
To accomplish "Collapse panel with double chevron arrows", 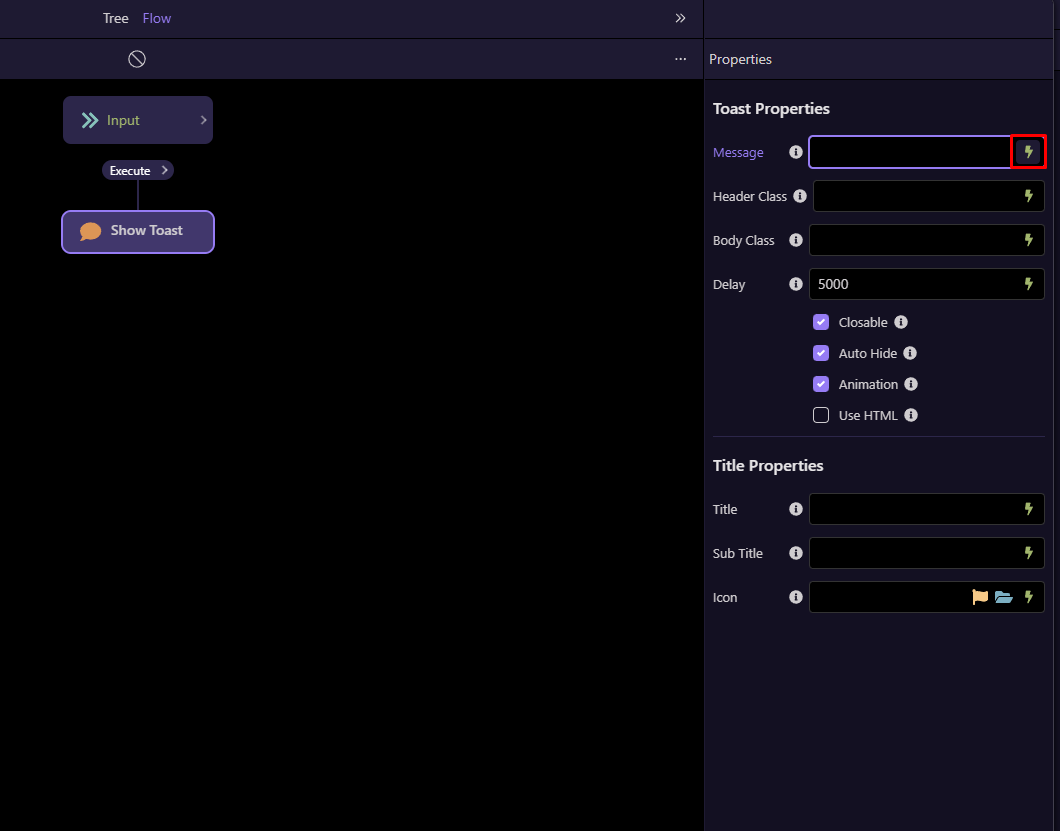I will coord(680,18).
